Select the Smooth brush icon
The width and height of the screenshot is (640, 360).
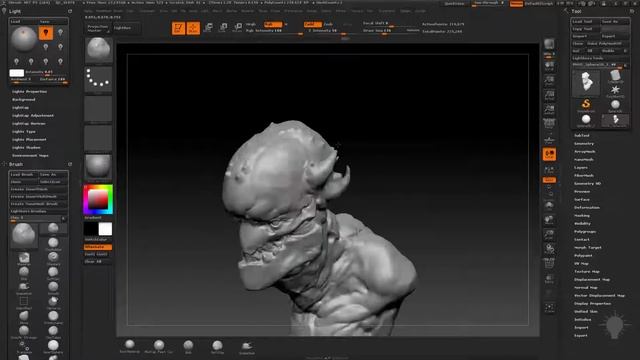[x=53, y=288]
